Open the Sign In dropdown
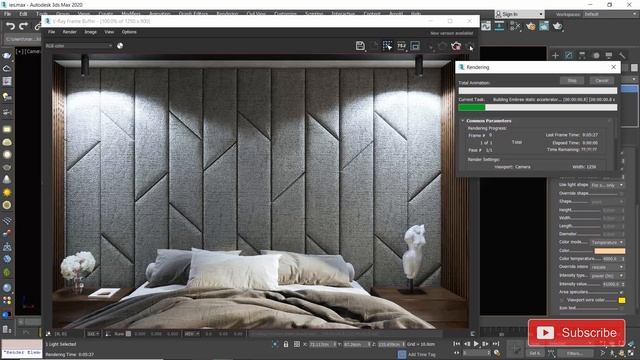The height and width of the screenshot is (360, 640). 520,14
